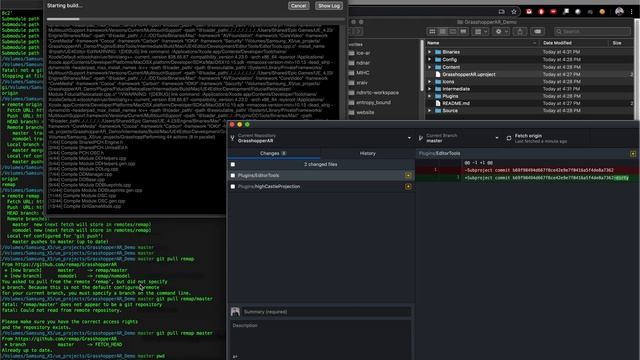This screenshot has height=360, width=640.
Task: Switch Finder to list view
Action: (442, 31)
